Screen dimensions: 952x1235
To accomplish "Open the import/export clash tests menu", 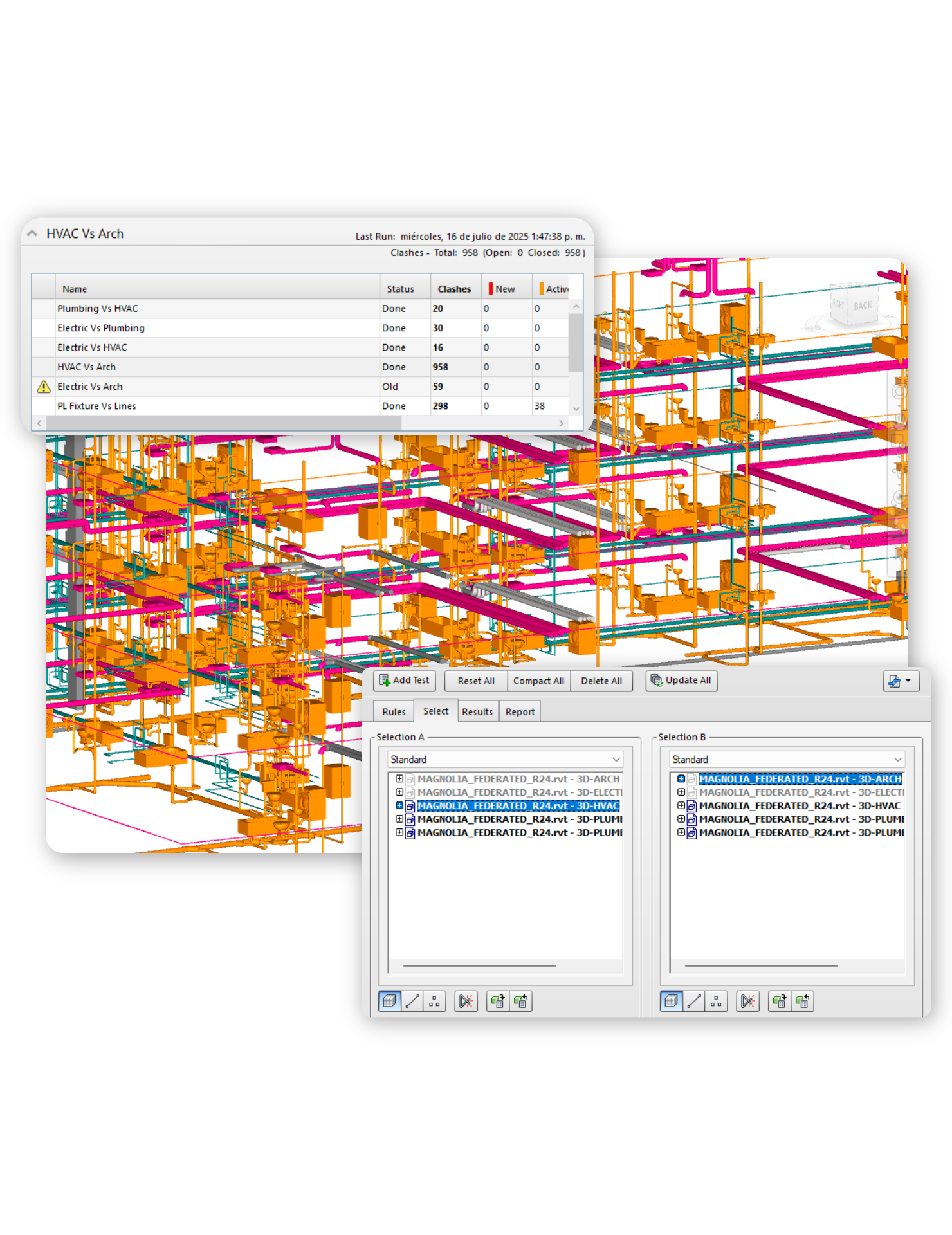I will click(x=901, y=681).
